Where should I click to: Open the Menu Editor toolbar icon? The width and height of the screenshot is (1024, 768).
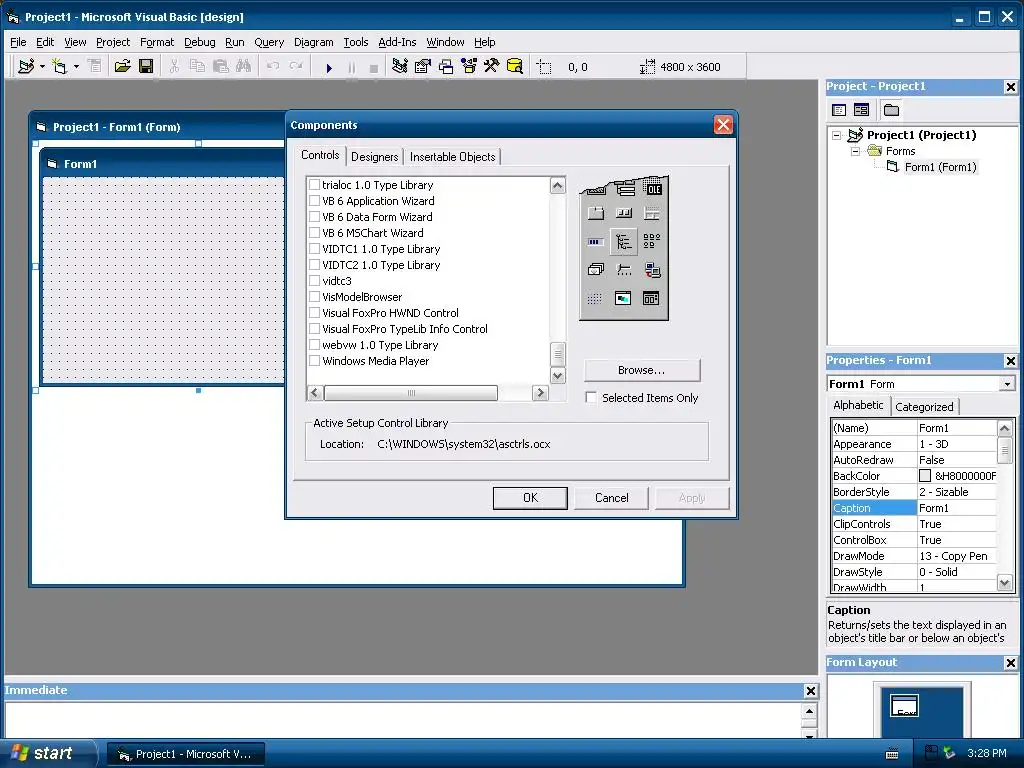(x=95, y=67)
